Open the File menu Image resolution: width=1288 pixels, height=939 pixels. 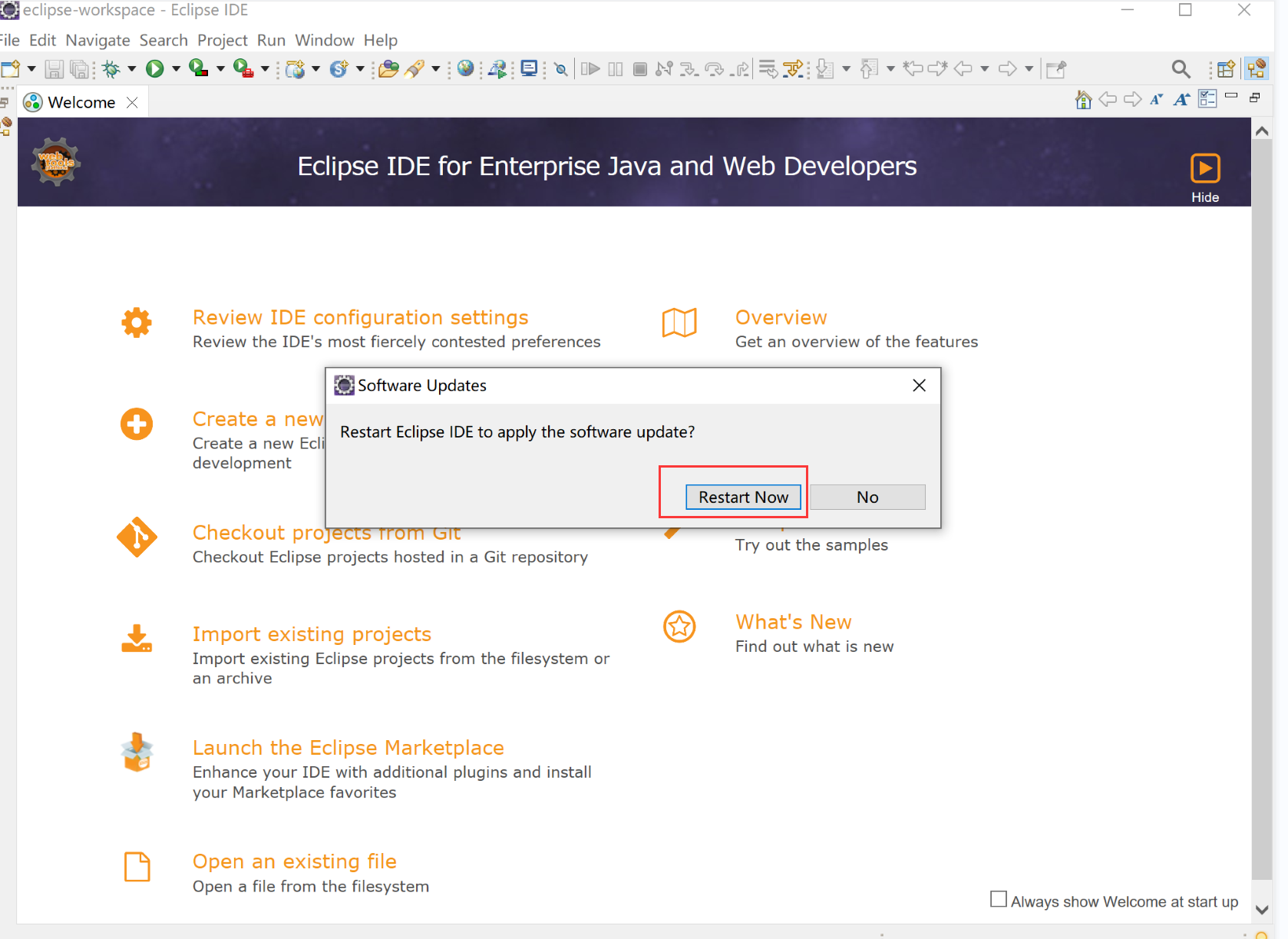[9, 40]
